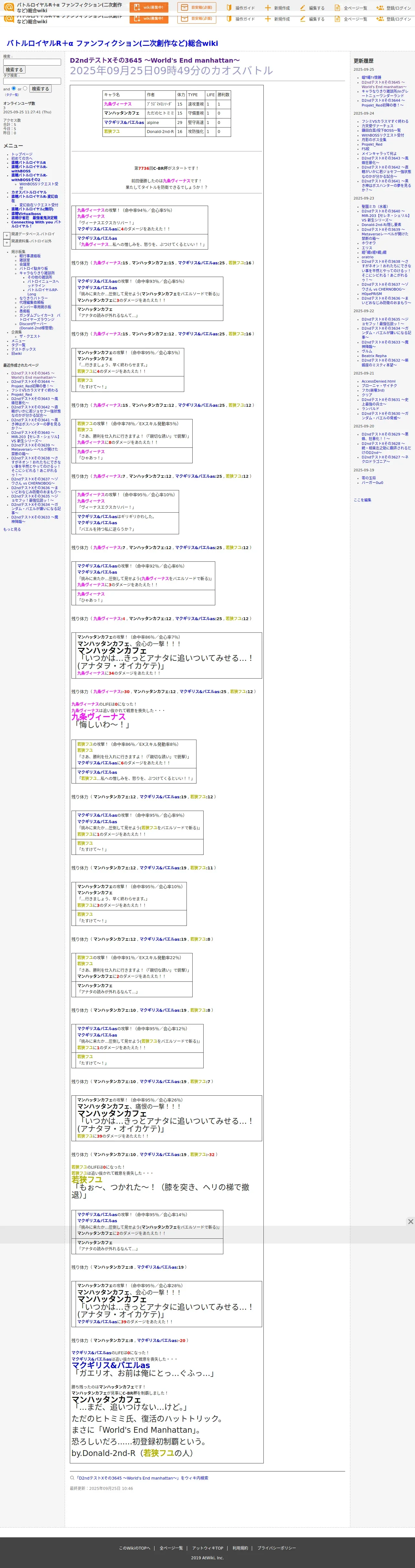
Task: Click ここを編集 in the right sidebar
Action: pyautogui.click(x=362, y=500)
